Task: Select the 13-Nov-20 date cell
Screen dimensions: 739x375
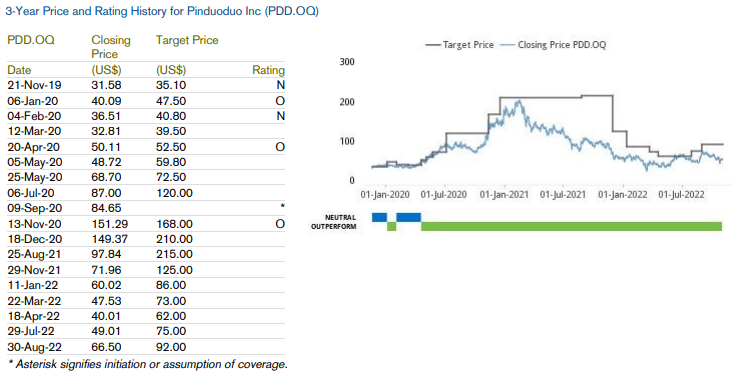Action: (x=35, y=224)
